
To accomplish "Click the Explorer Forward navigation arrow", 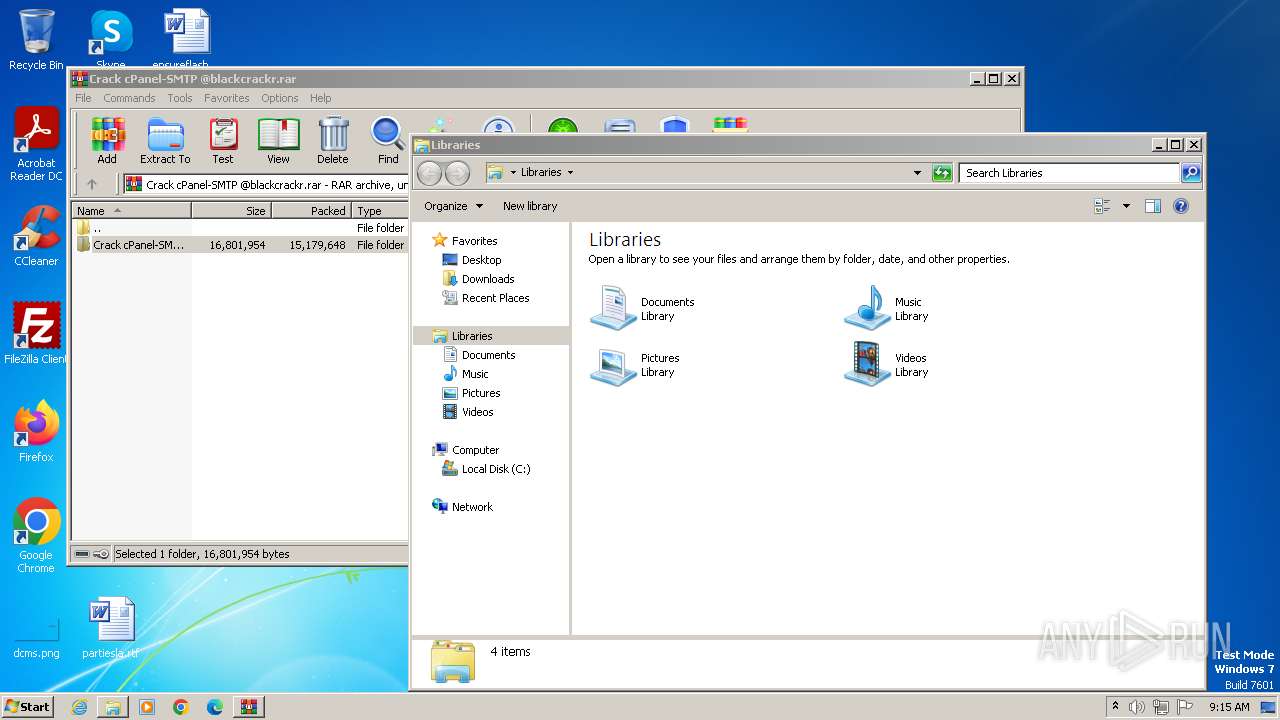I will pyautogui.click(x=457, y=173).
